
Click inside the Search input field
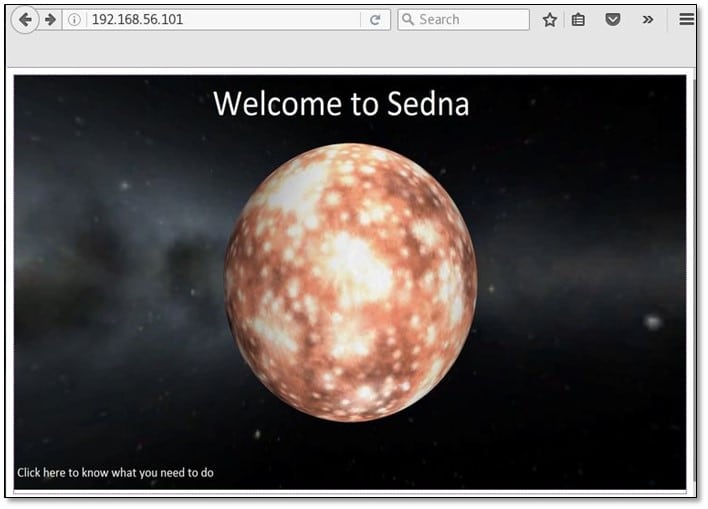470,20
